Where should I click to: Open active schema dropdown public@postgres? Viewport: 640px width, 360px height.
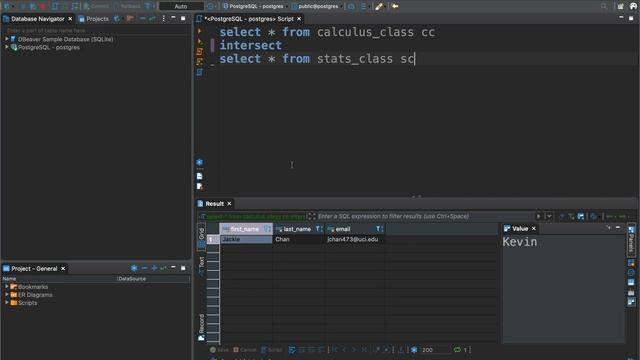[x=317, y=6]
